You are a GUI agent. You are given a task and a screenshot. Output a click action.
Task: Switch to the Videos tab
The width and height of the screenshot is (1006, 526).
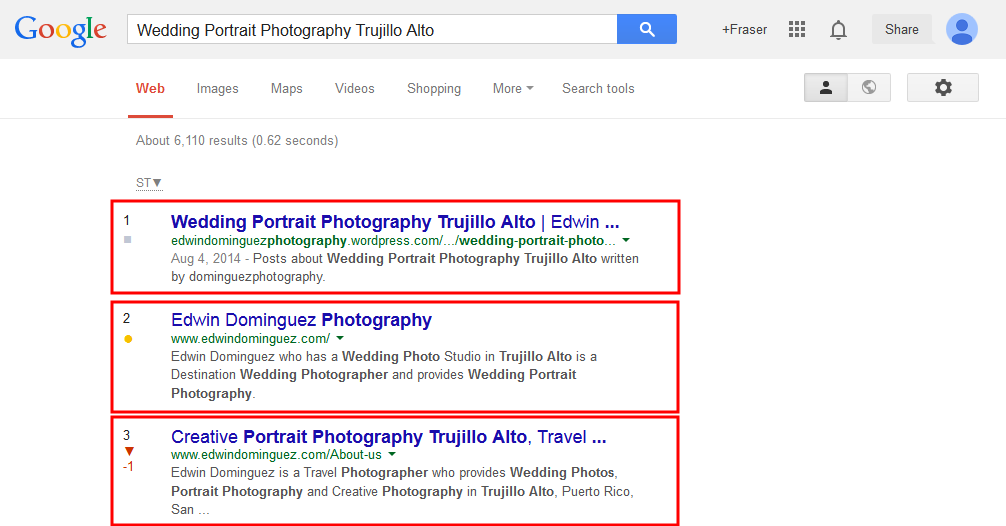point(355,89)
